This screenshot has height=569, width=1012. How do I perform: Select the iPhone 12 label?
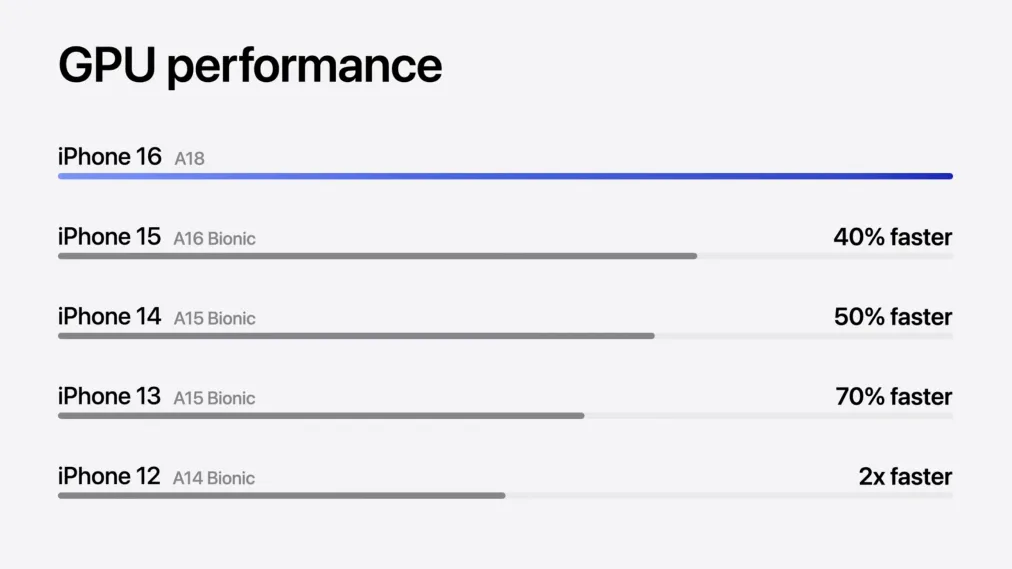(x=109, y=476)
